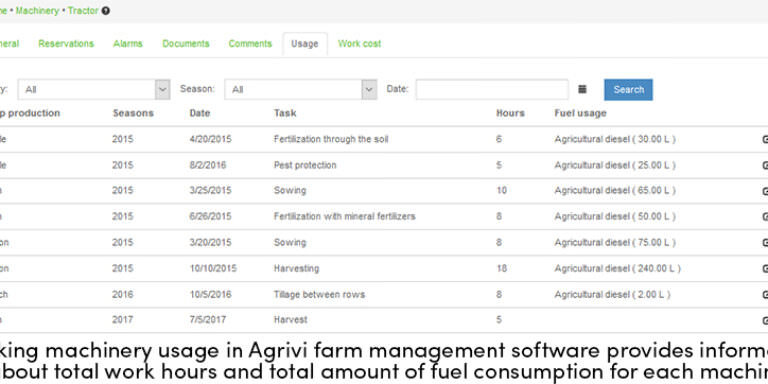The image size is (768, 384).
Task: Click date 10/5/2016
Action: (211, 294)
